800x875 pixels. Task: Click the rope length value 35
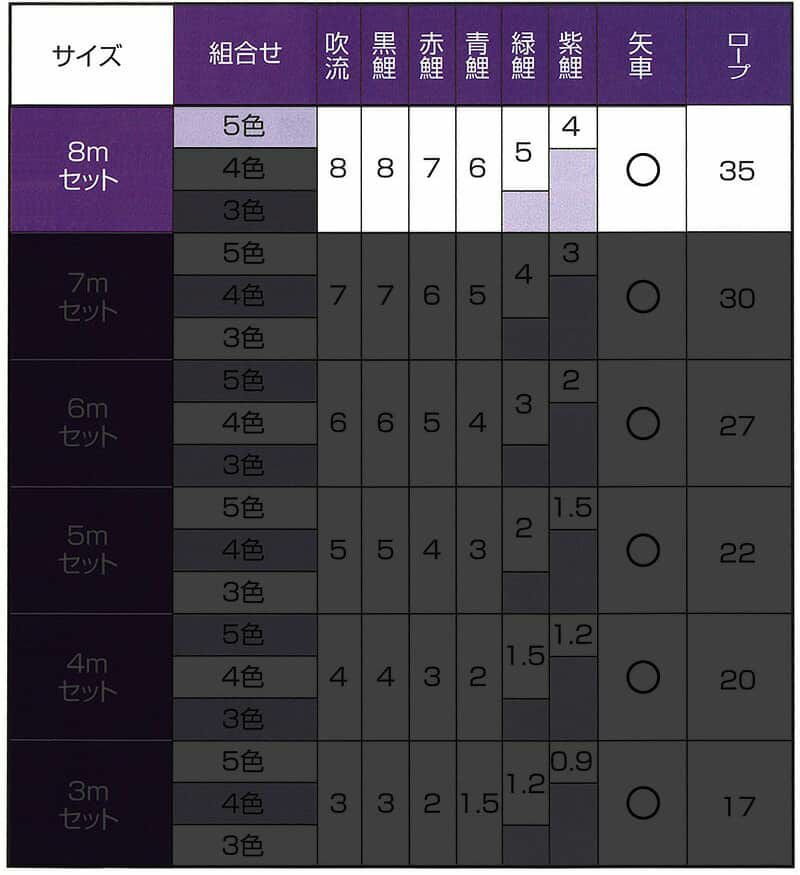click(738, 170)
